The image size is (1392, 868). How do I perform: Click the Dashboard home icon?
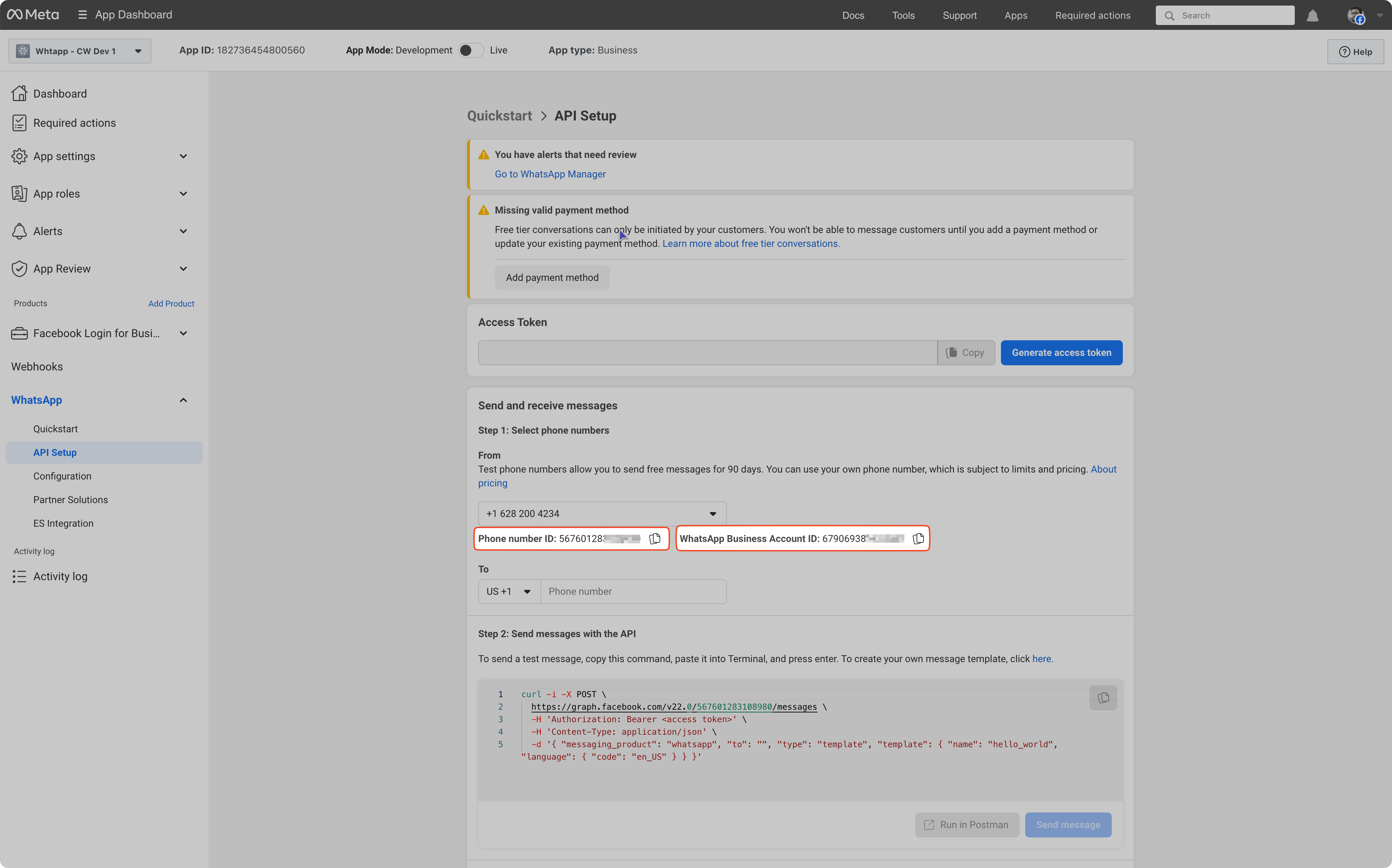19,94
